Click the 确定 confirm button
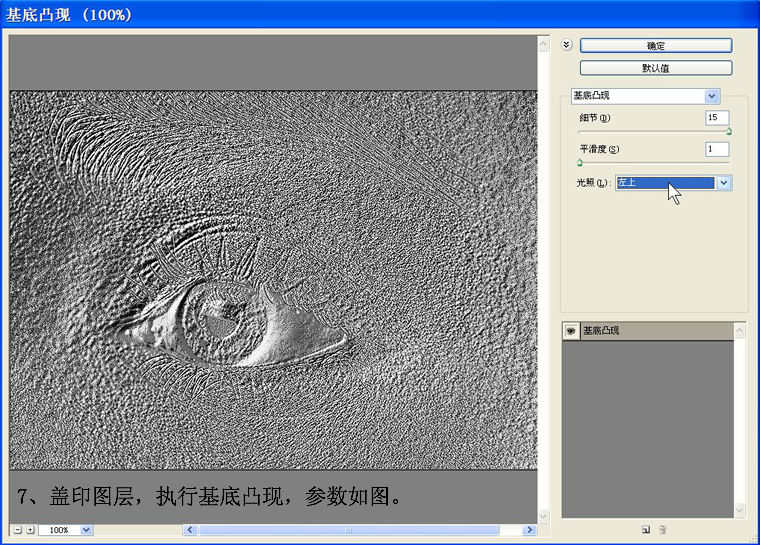 pos(656,46)
